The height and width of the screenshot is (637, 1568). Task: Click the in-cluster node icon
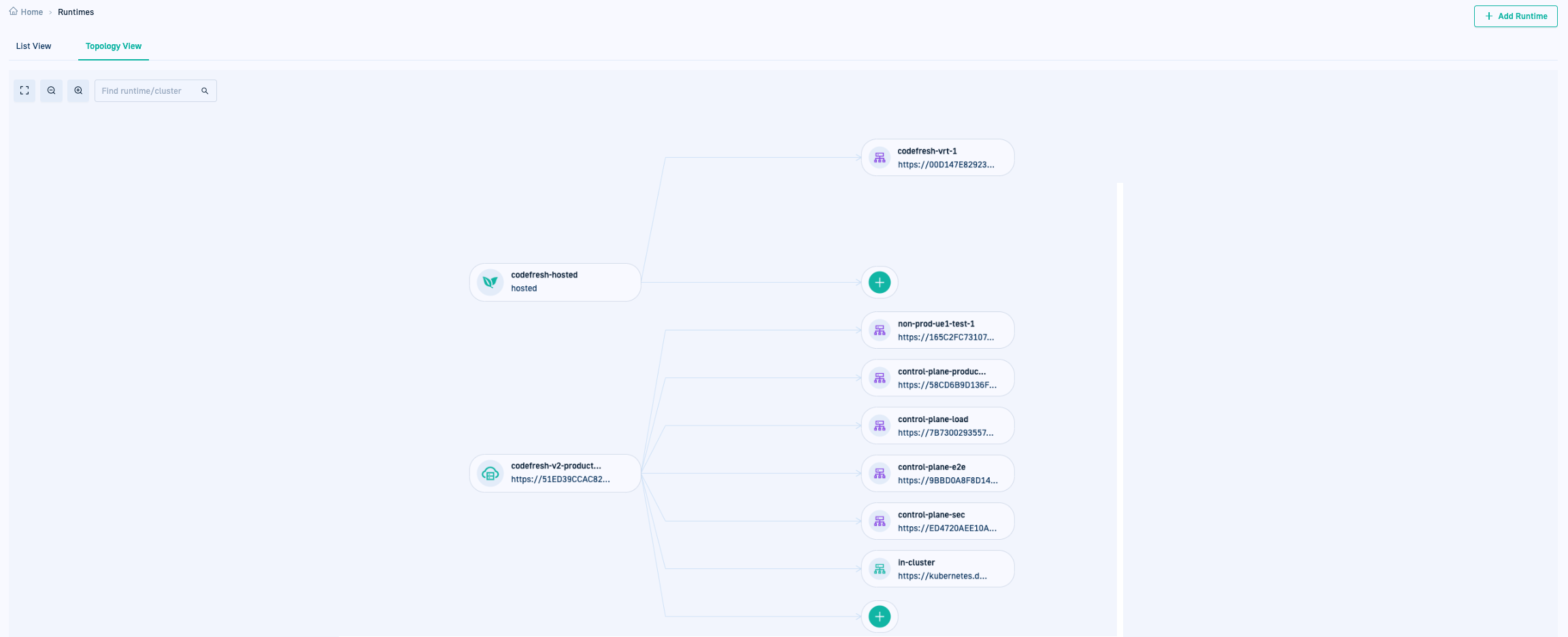coord(880,569)
